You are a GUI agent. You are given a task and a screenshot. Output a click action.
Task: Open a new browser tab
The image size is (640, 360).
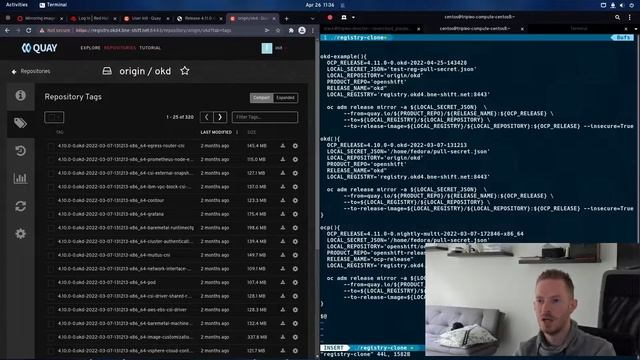point(287,18)
